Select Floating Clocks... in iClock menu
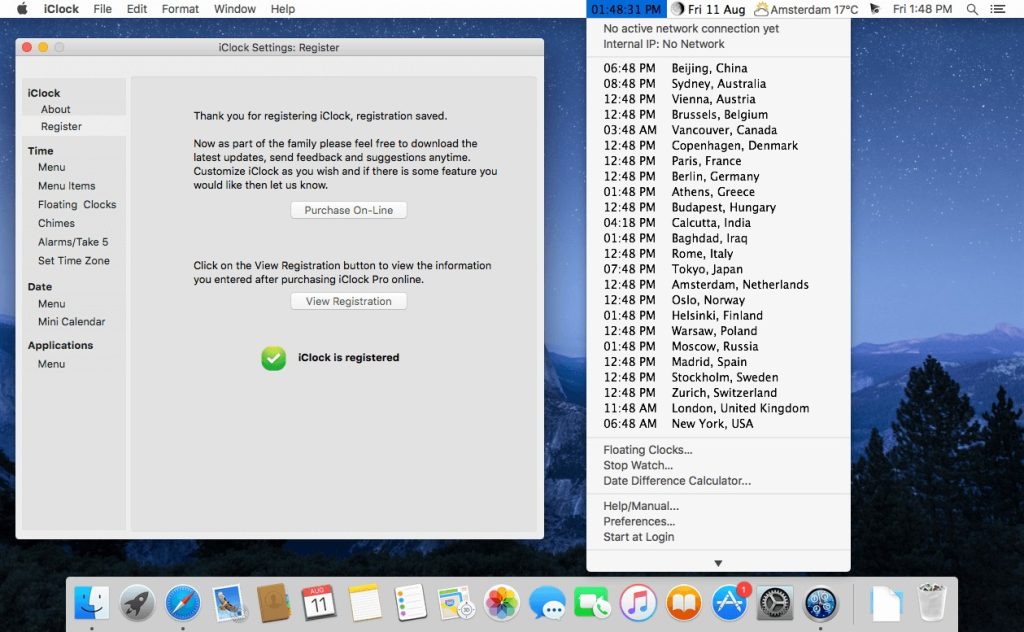The width and height of the screenshot is (1024, 632). click(x=647, y=450)
